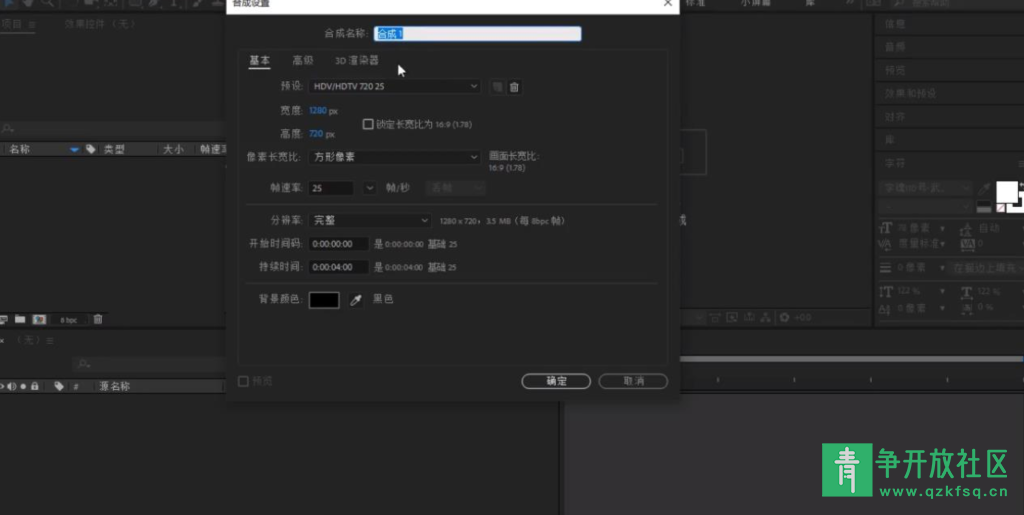This screenshot has width=1024, height=515.
Task: Open the Project search filter dropdown
Action: 7,129
